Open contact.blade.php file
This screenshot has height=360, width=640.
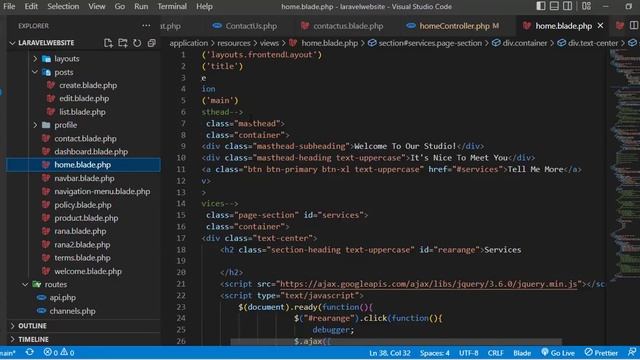coord(85,138)
